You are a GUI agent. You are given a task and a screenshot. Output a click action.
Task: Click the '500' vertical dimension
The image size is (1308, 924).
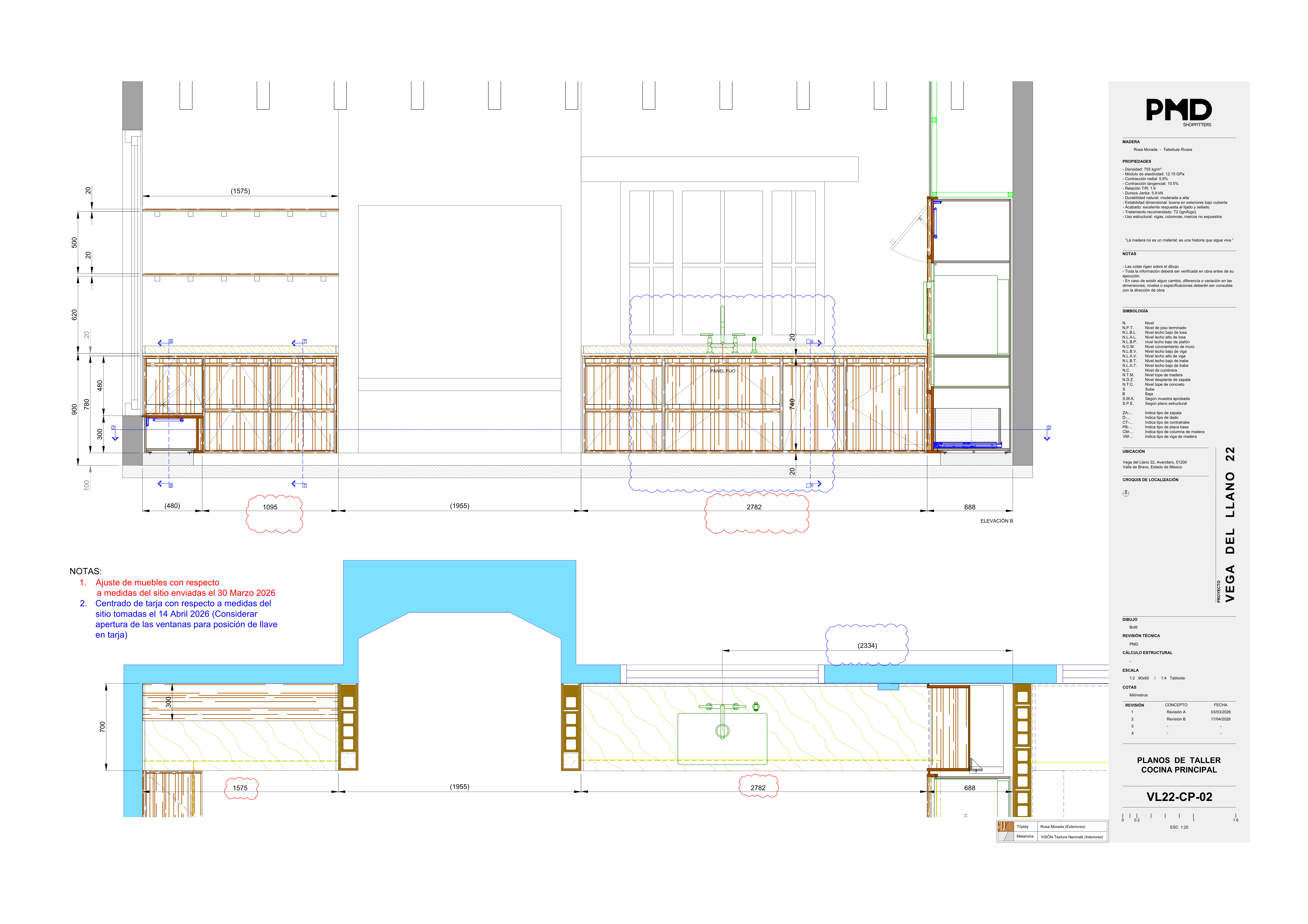(74, 243)
